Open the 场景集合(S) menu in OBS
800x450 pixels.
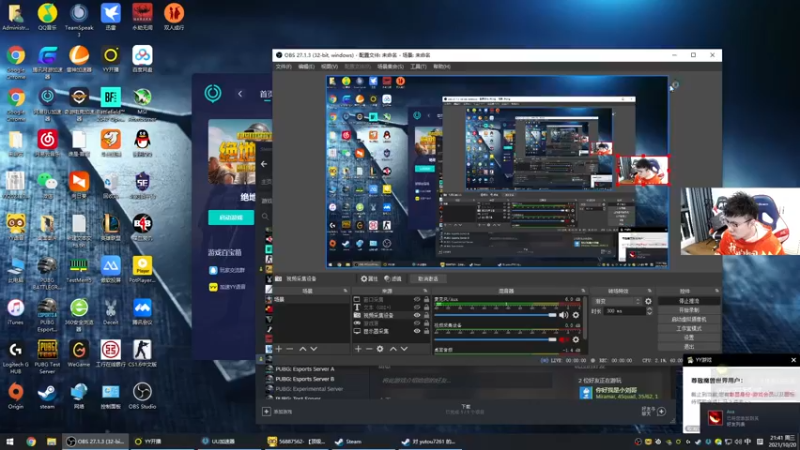click(x=390, y=67)
